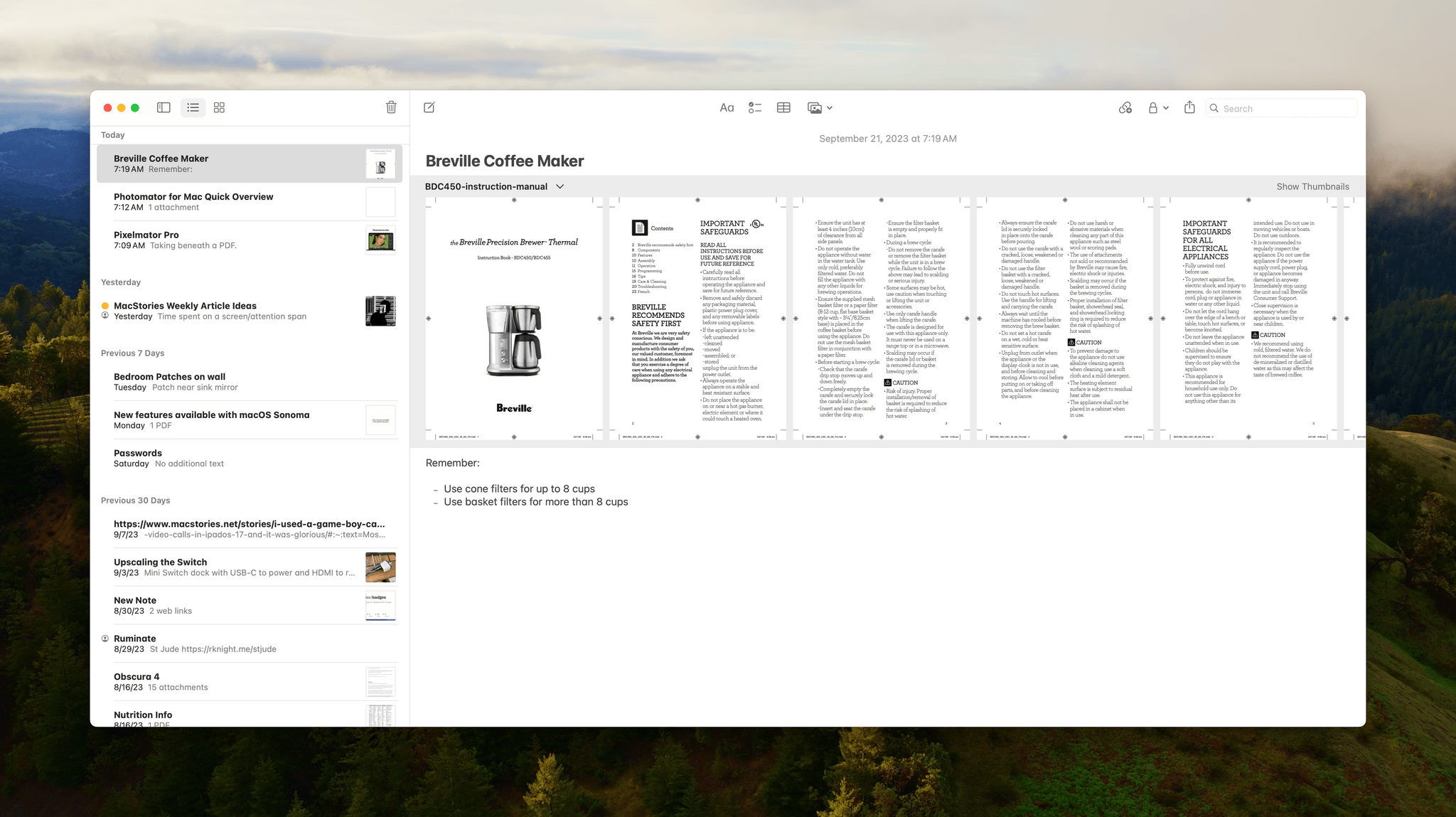This screenshot has width=1456, height=817.
Task: Open the Nutrition Info note
Action: (x=250, y=715)
